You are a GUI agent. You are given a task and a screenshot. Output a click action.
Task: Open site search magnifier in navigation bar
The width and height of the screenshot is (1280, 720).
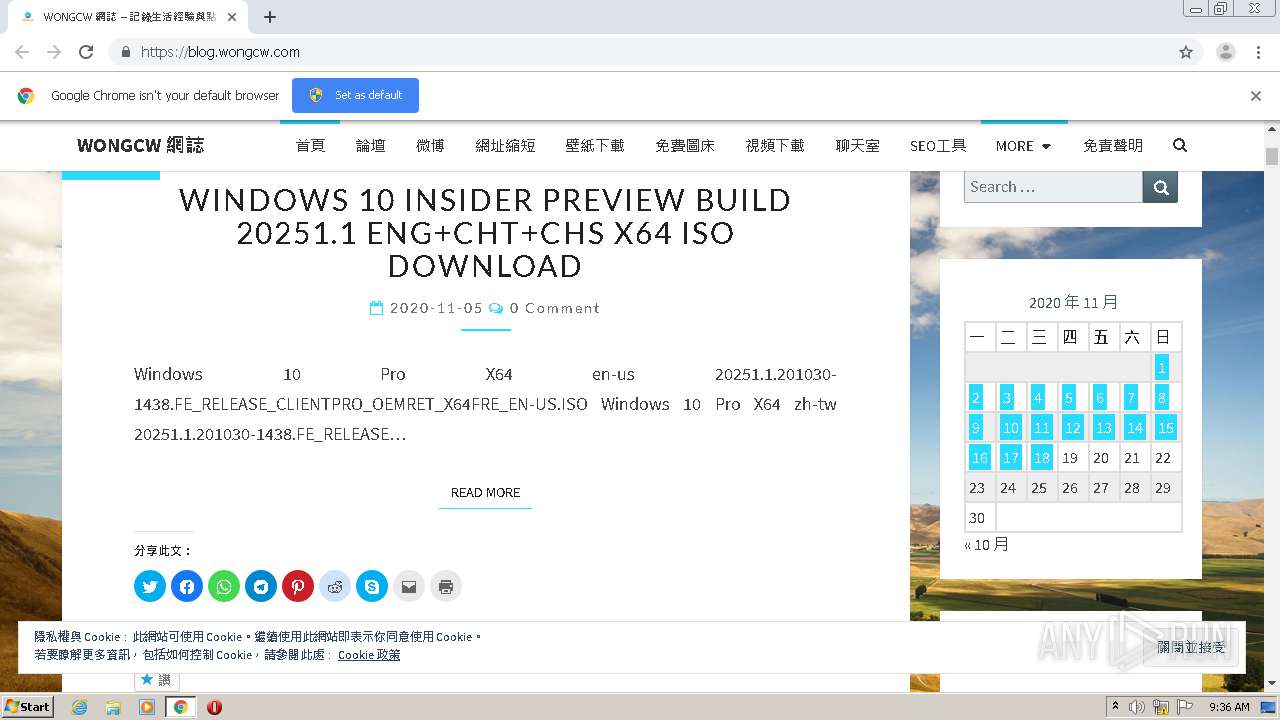pos(1180,145)
